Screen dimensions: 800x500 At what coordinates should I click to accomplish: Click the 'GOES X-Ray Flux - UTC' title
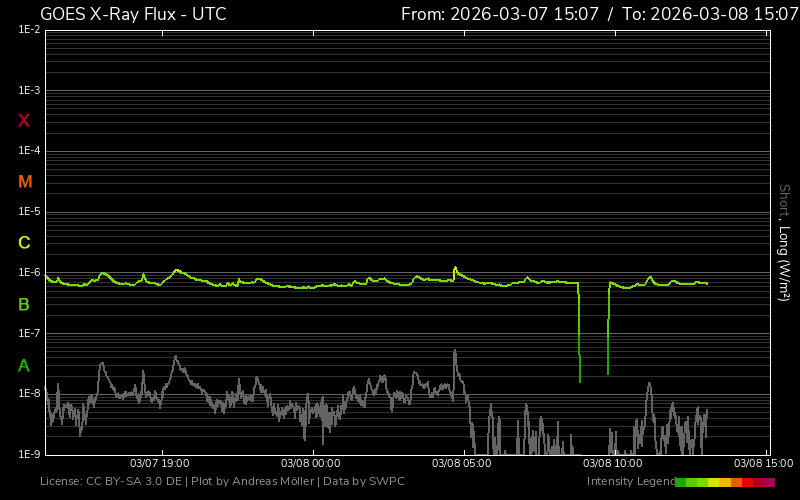pos(133,14)
